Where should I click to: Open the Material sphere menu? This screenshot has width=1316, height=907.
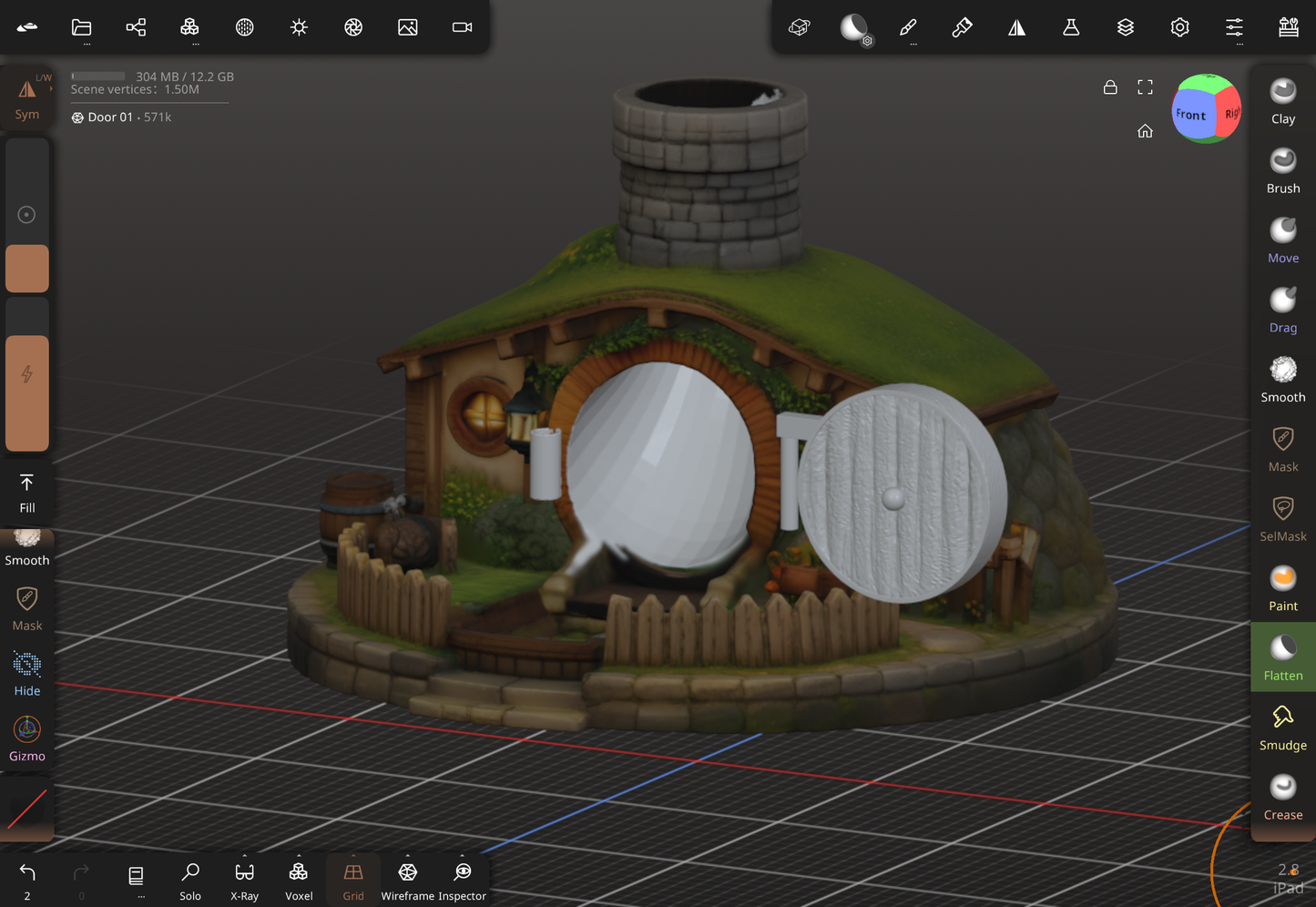tap(244, 27)
